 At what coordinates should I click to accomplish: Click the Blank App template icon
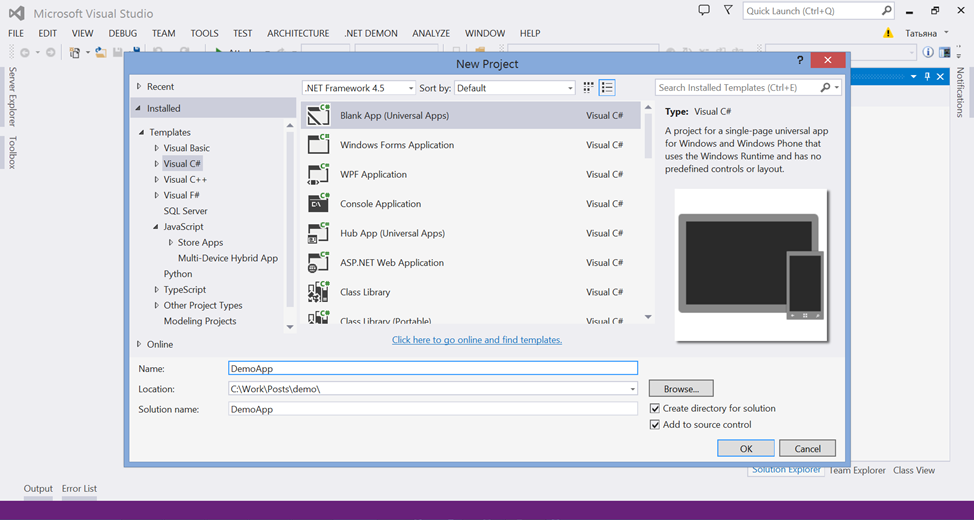319,116
